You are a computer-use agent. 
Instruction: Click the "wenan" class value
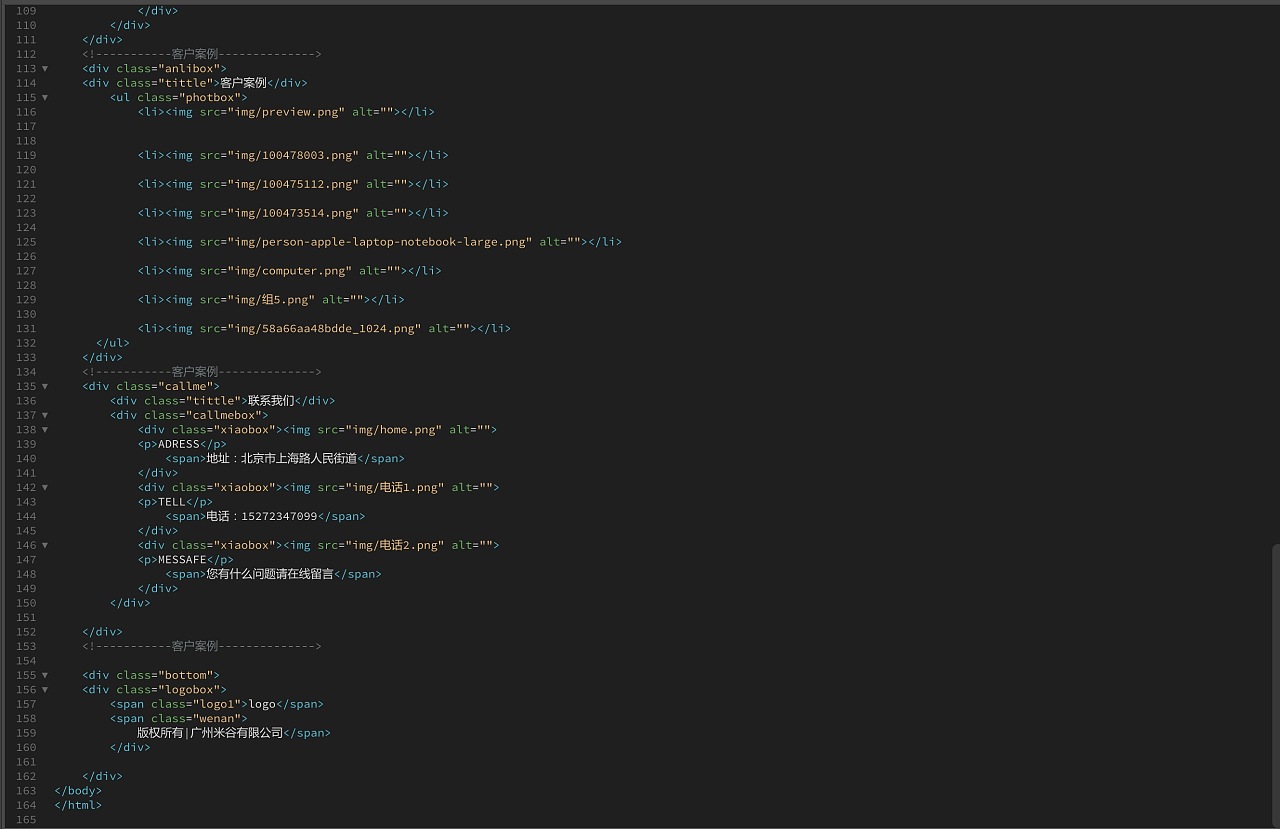217,719
